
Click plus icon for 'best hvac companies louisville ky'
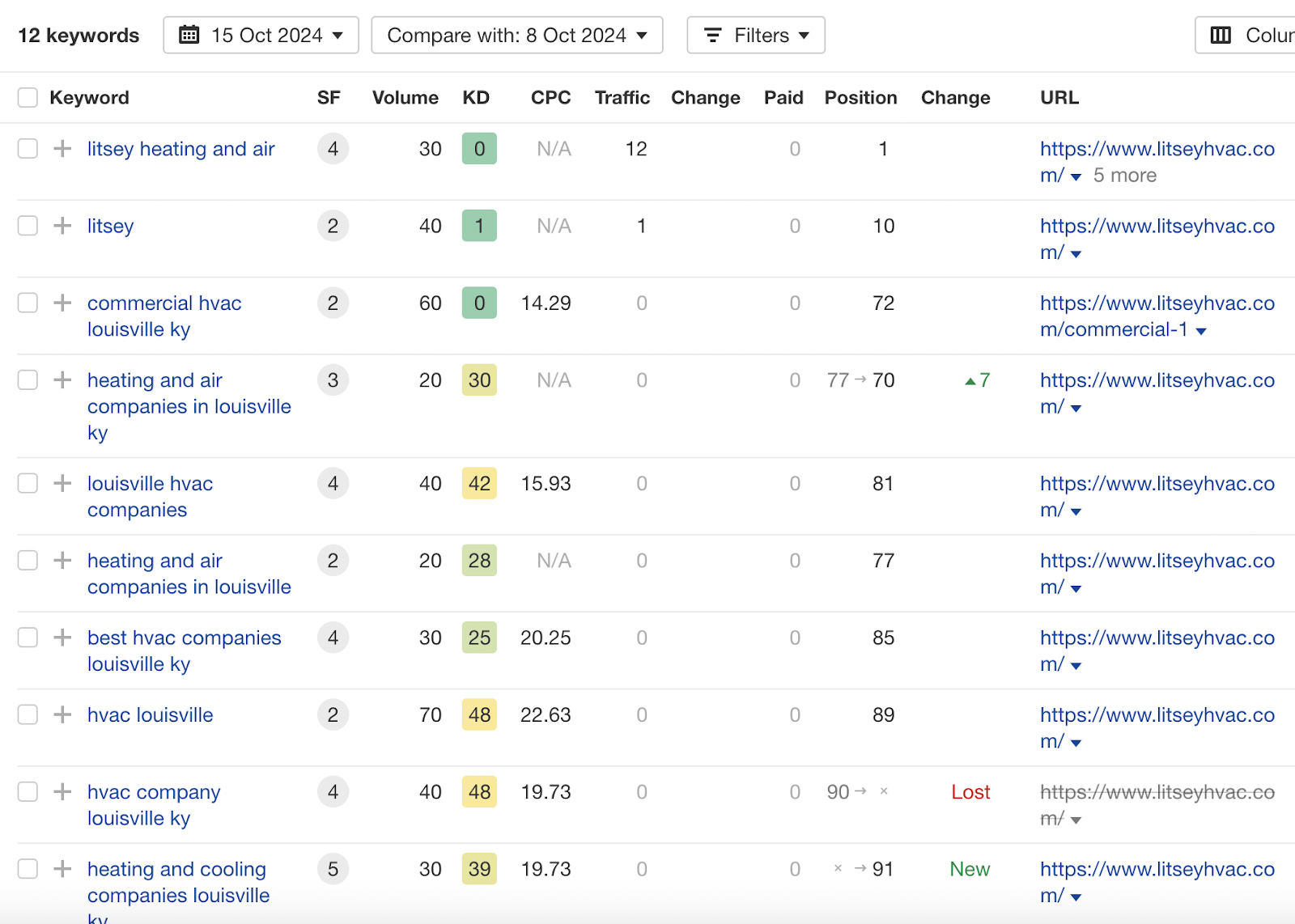[x=62, y=638]
